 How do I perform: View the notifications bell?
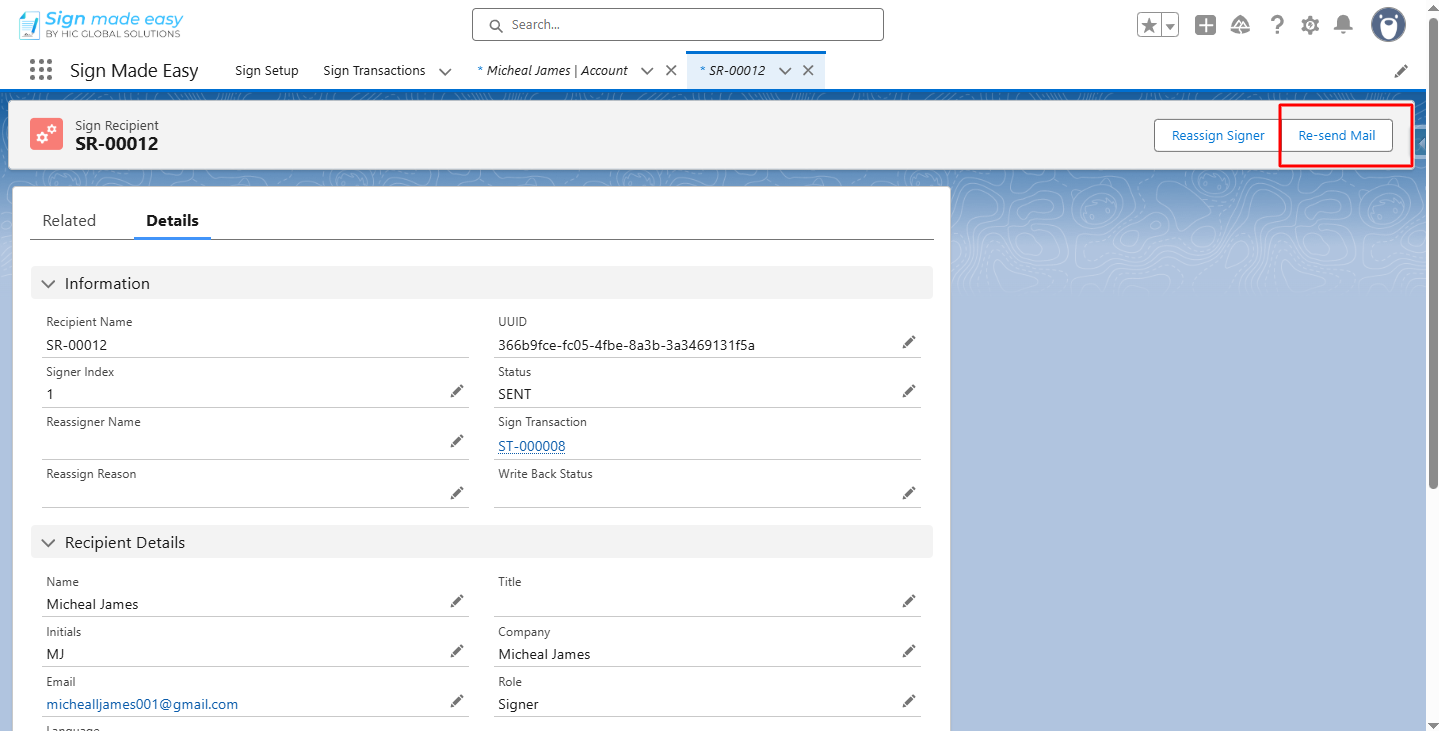pos(1343,25)
